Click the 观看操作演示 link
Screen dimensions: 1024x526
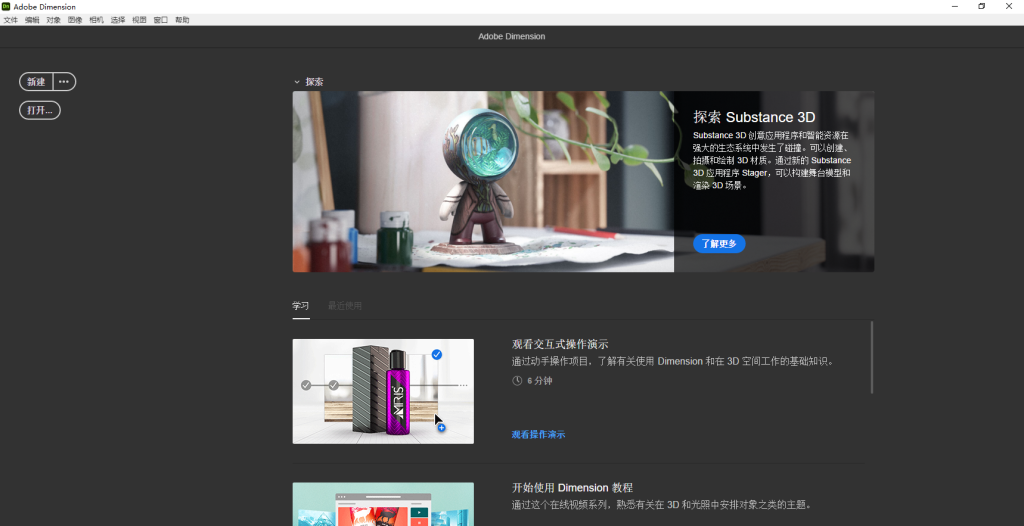coord(538,435)
